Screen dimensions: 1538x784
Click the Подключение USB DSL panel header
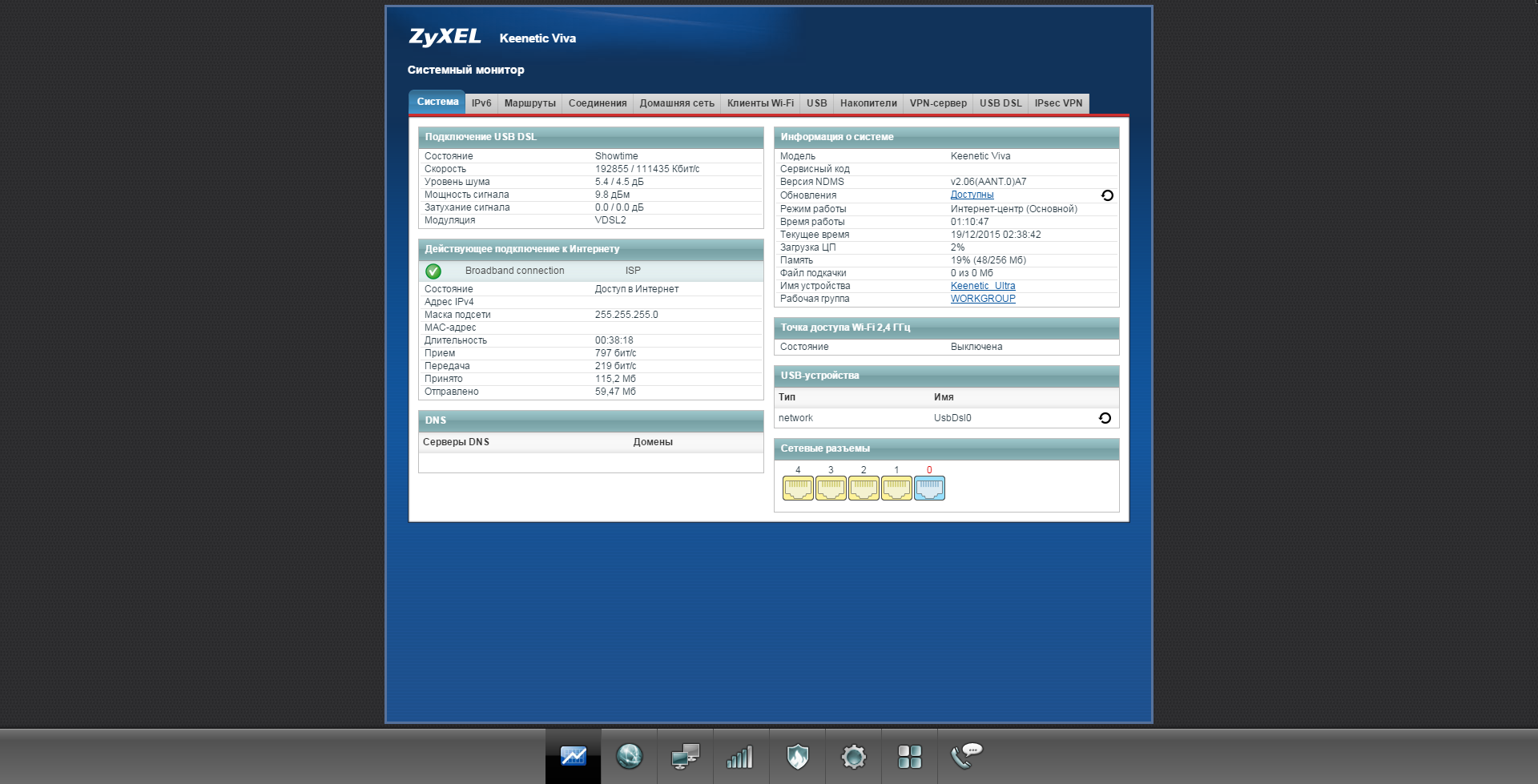coord(591,137)
